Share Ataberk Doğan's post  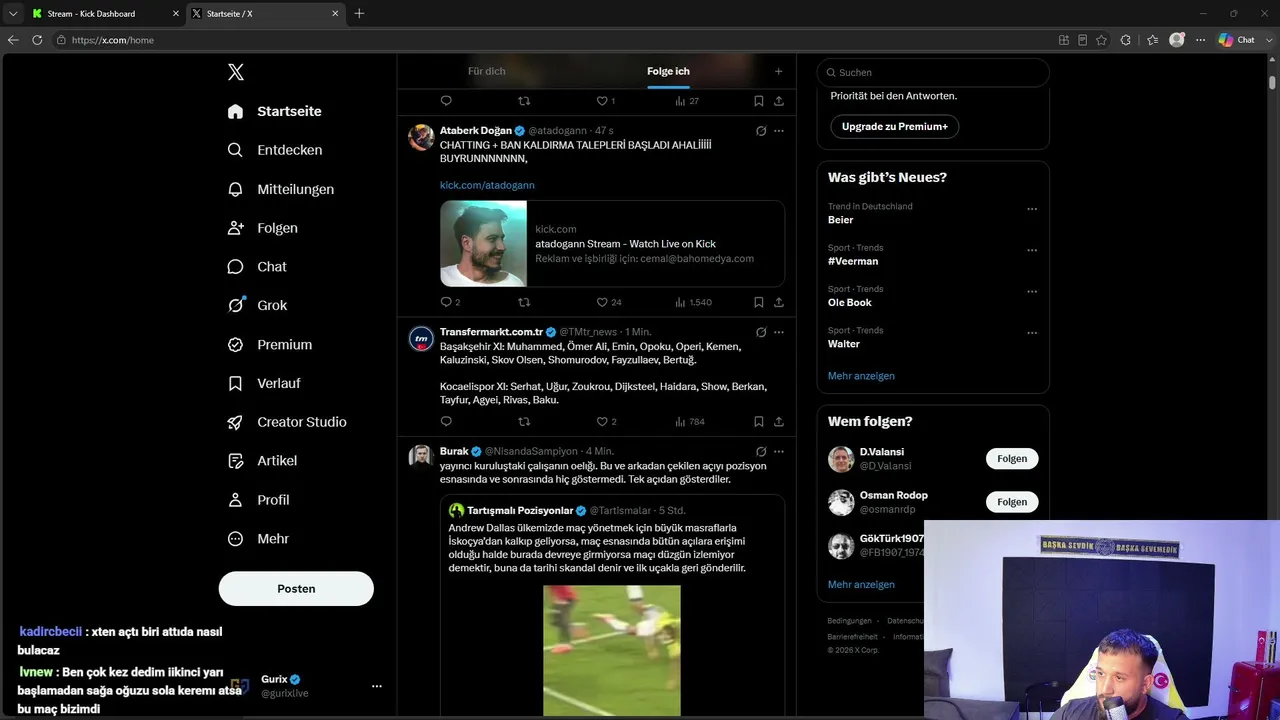[x=779, y=302]
